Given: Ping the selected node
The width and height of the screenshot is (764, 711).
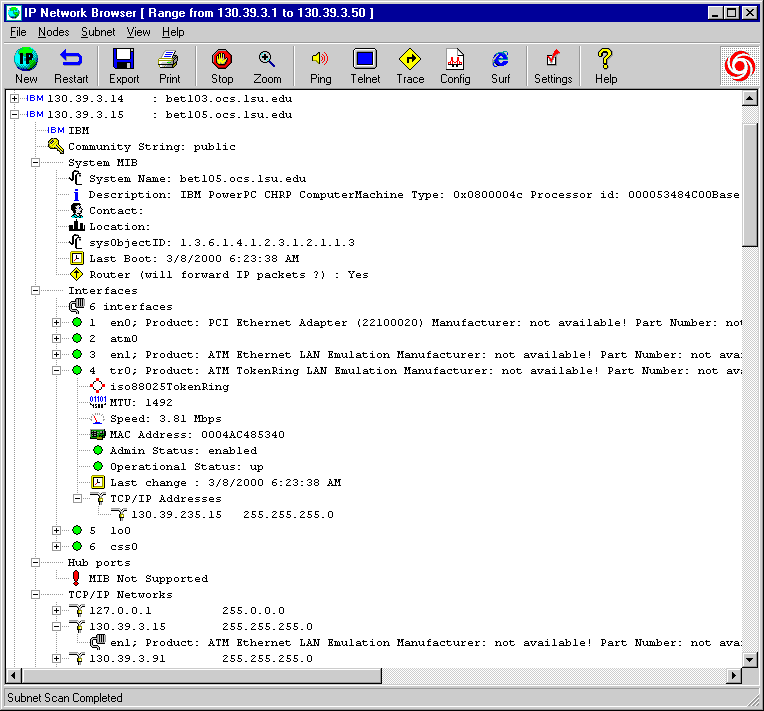Looking at the screenshot, I should tap(320, 66).
